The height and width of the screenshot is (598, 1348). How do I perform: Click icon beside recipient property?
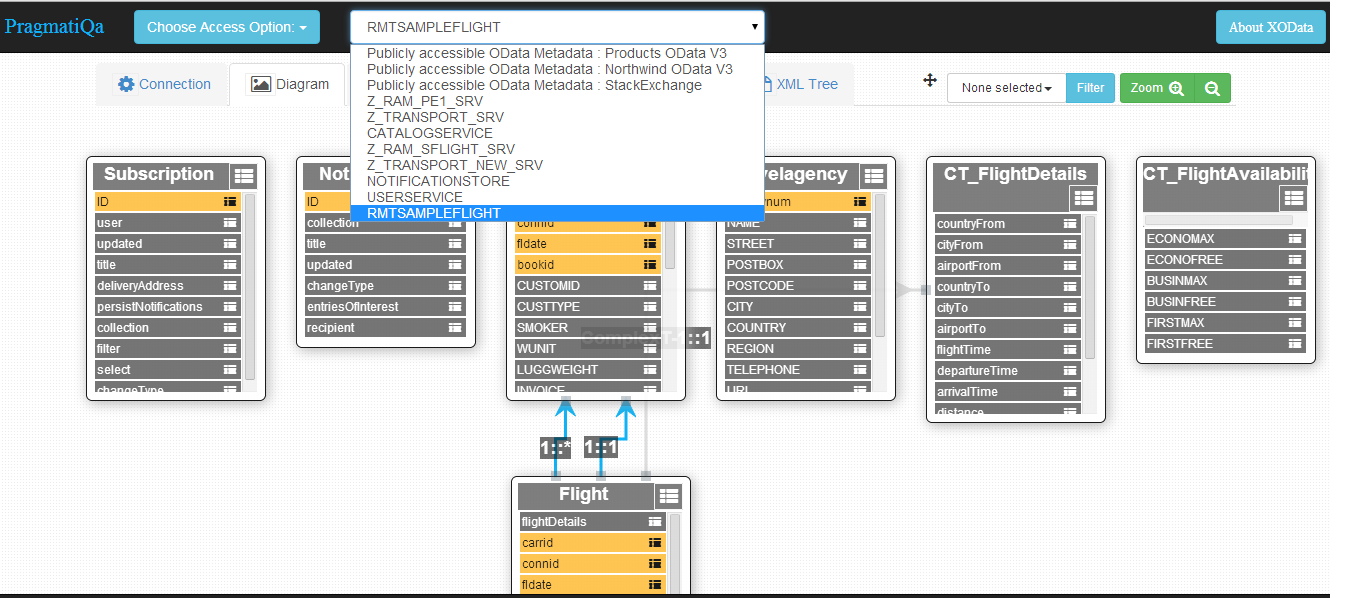pyautogui.click(x=455, y=328)
